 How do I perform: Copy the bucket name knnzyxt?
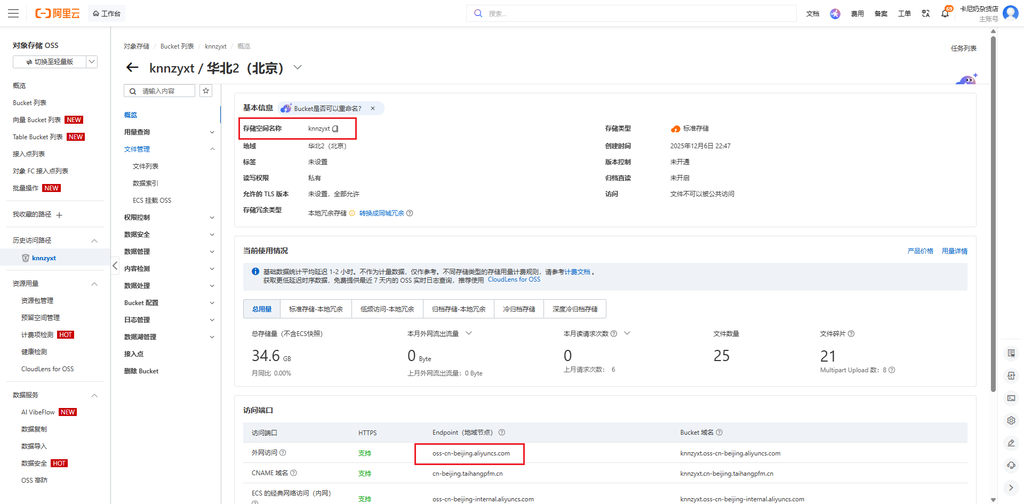coord(335,129)
